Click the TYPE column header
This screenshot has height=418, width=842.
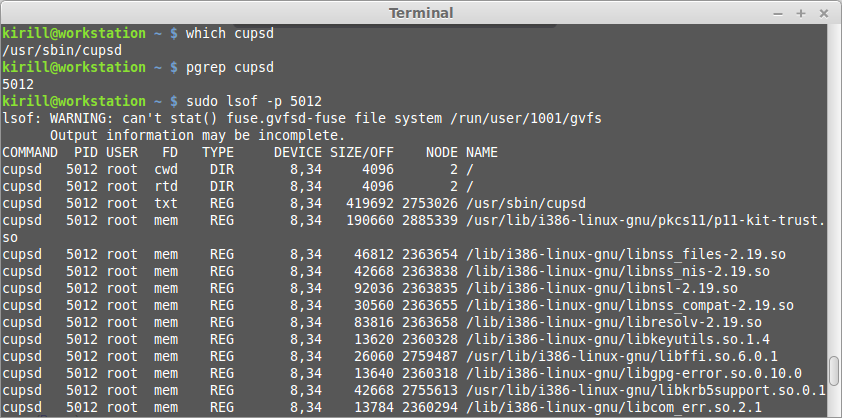218,153
